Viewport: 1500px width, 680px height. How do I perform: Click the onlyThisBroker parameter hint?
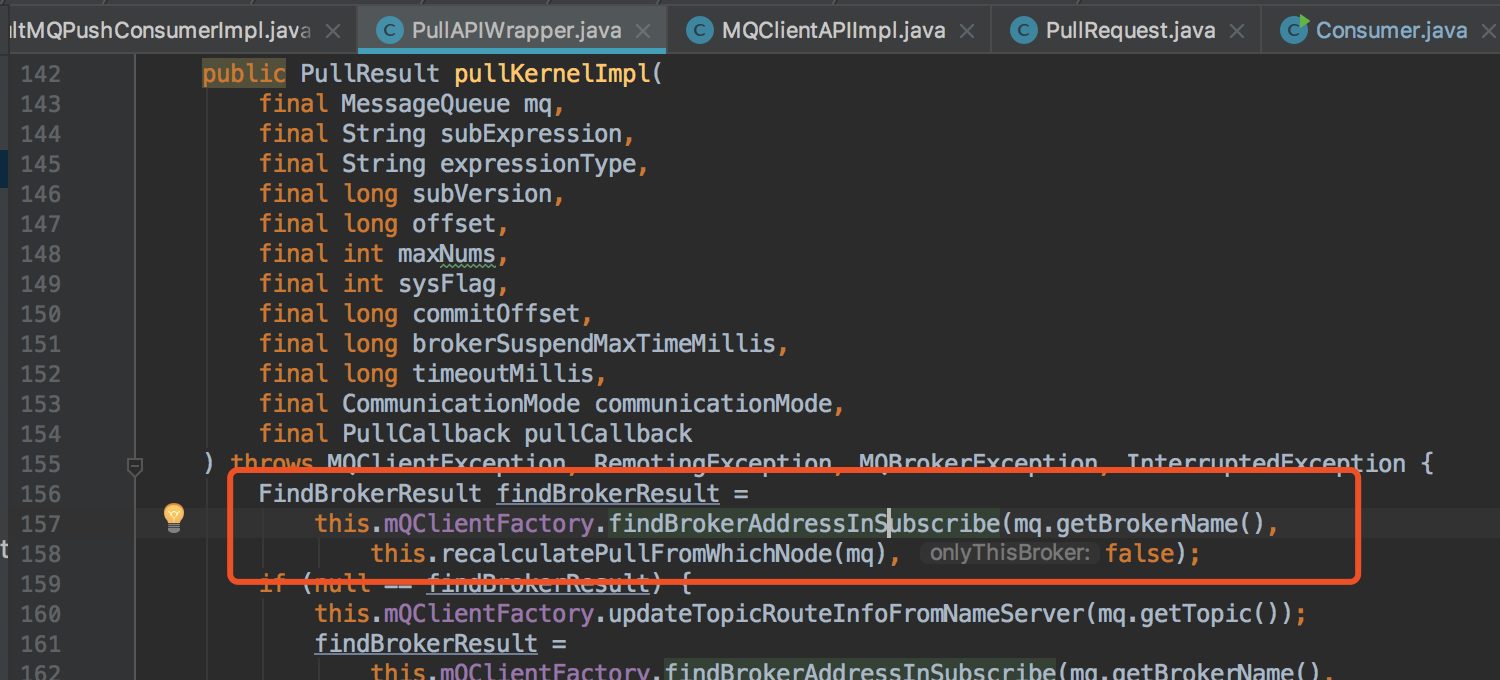coord(1009,553)
